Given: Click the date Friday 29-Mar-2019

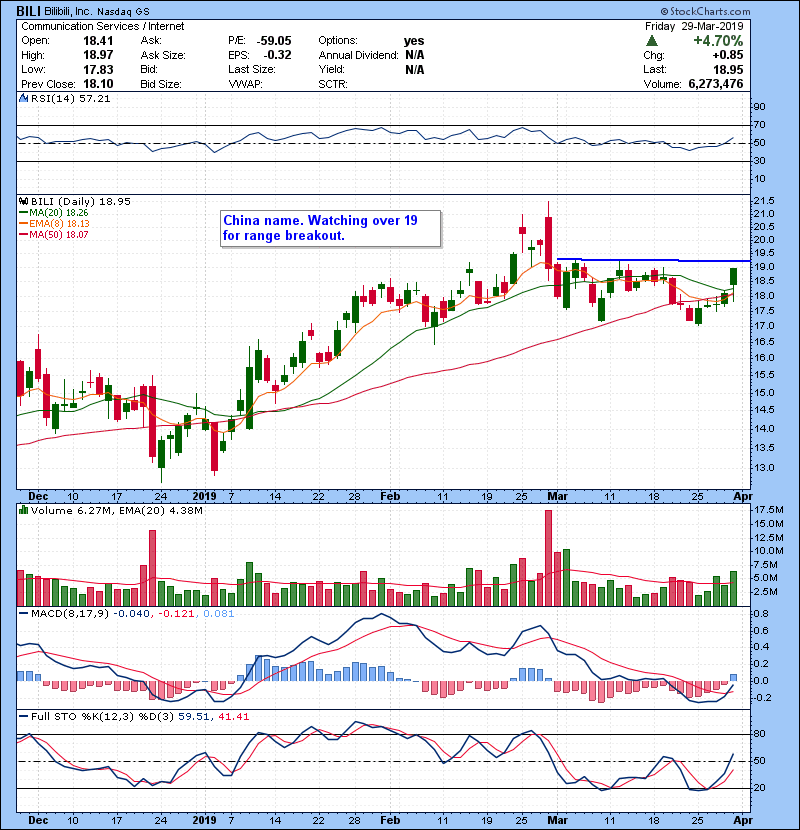Looking at the screenshot, I should [694, 26].
